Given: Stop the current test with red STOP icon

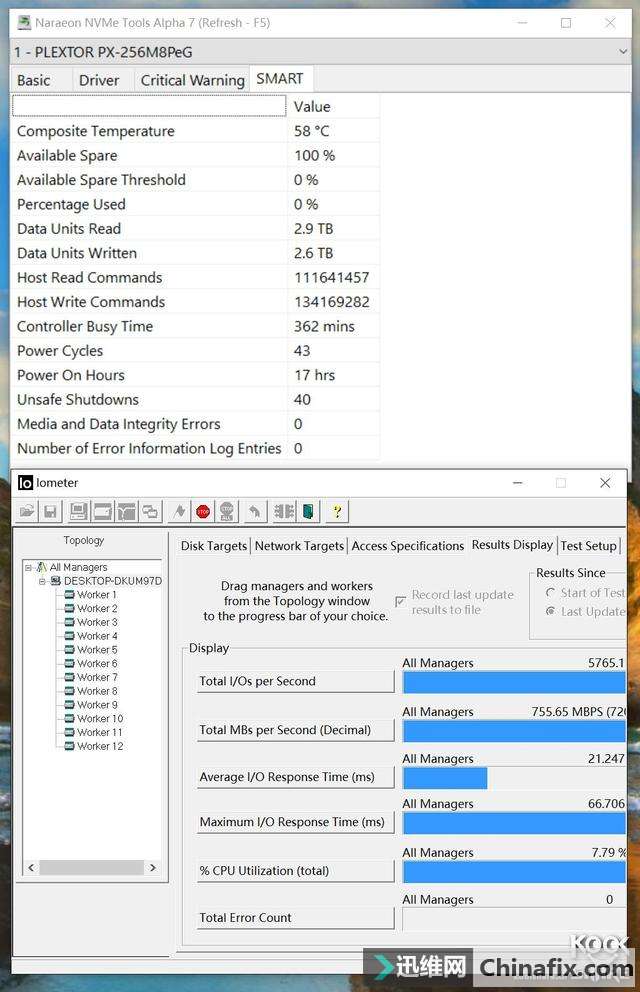Looking at the screenshot, I should click(203, 511).
